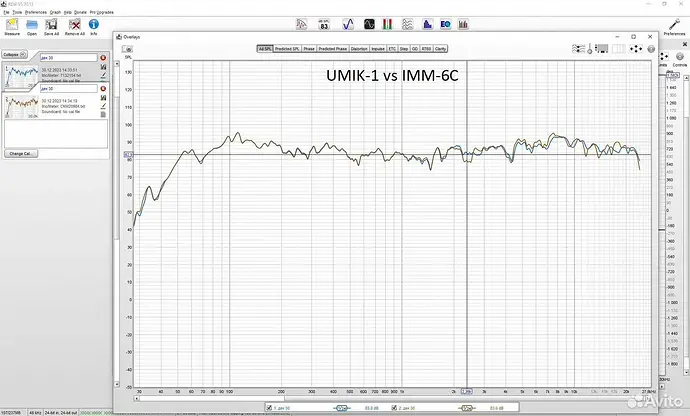Open the EQ tool
Image resolution: width=690 pixels, height=416 pixels.
(x=445, y=25)
